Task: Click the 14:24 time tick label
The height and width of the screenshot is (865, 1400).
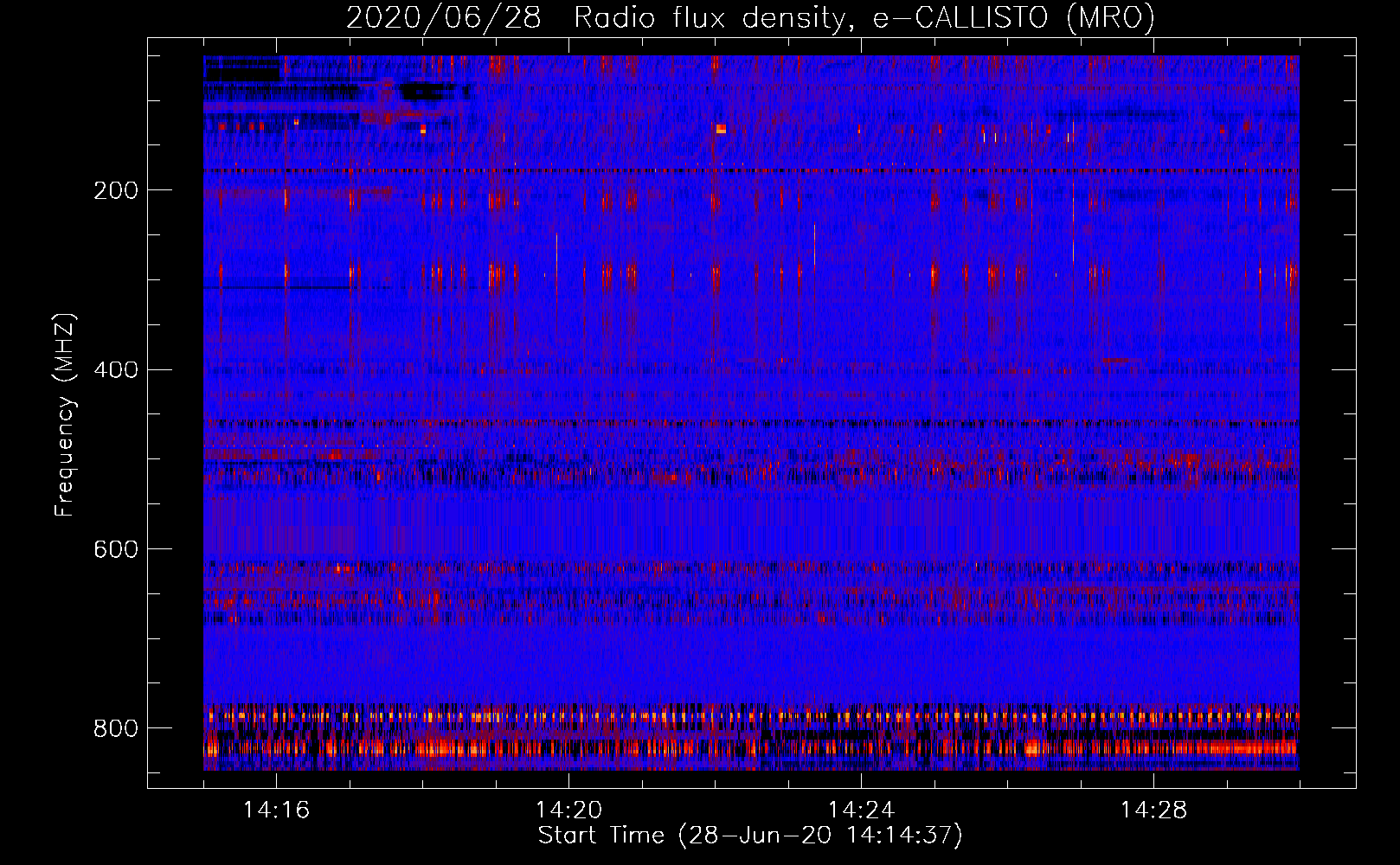Action: coord(862,811)
